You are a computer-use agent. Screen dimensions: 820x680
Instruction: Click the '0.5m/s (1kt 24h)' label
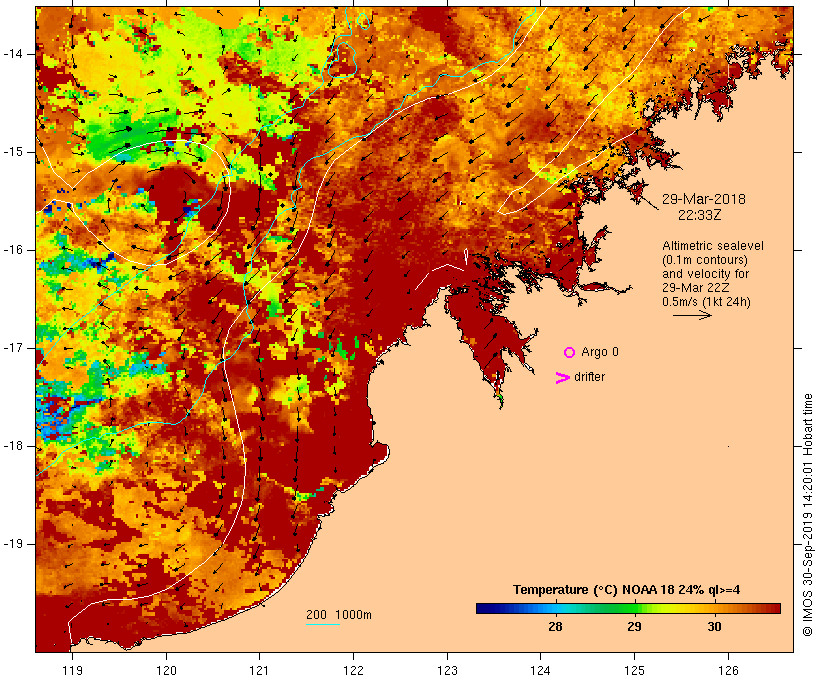(706, 302)
